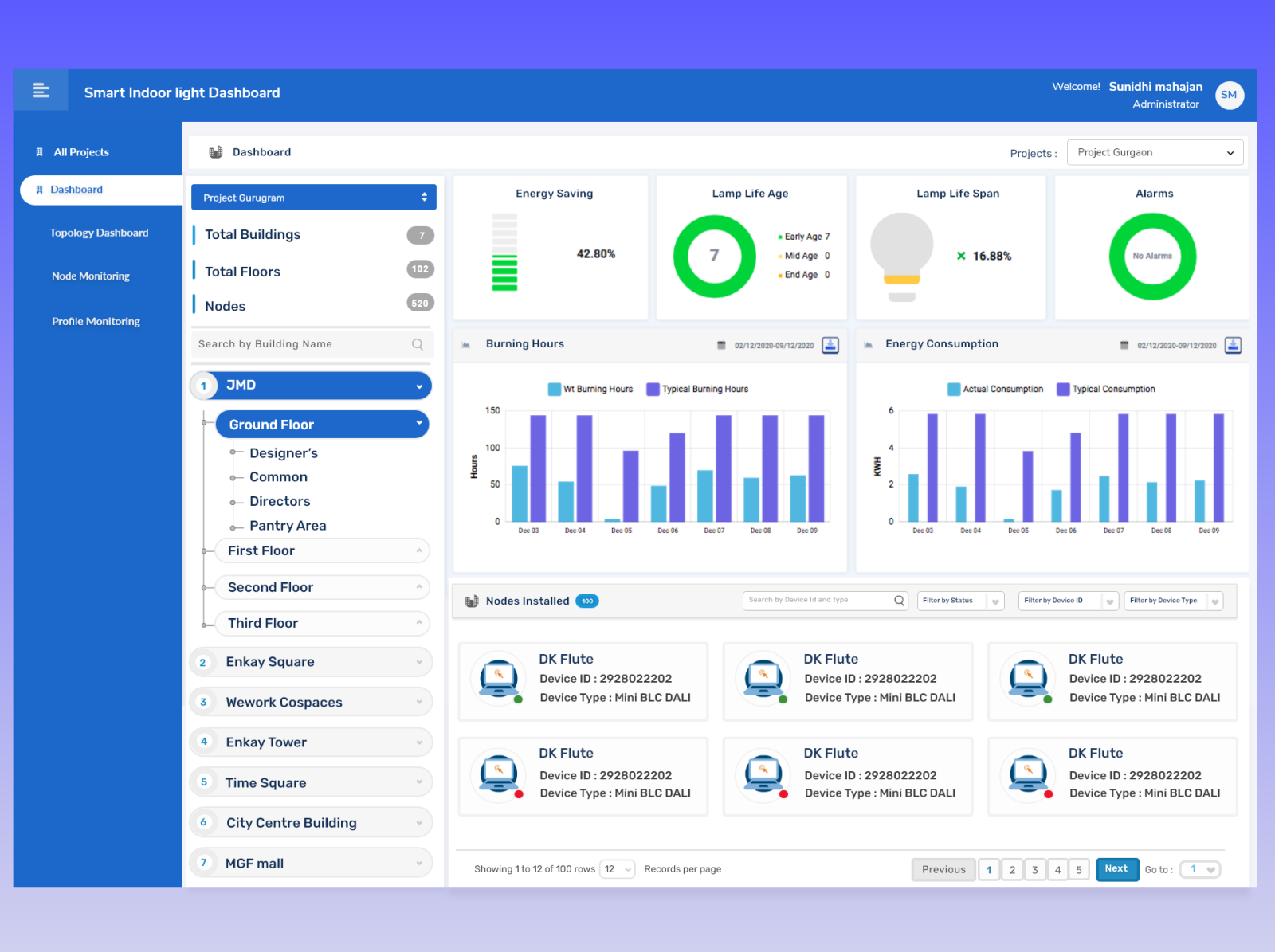Image resolution: width=1275 pixels, height=952 pixels.
Task: Download the Energy Consumption chart
Action: click(1233, 345)
